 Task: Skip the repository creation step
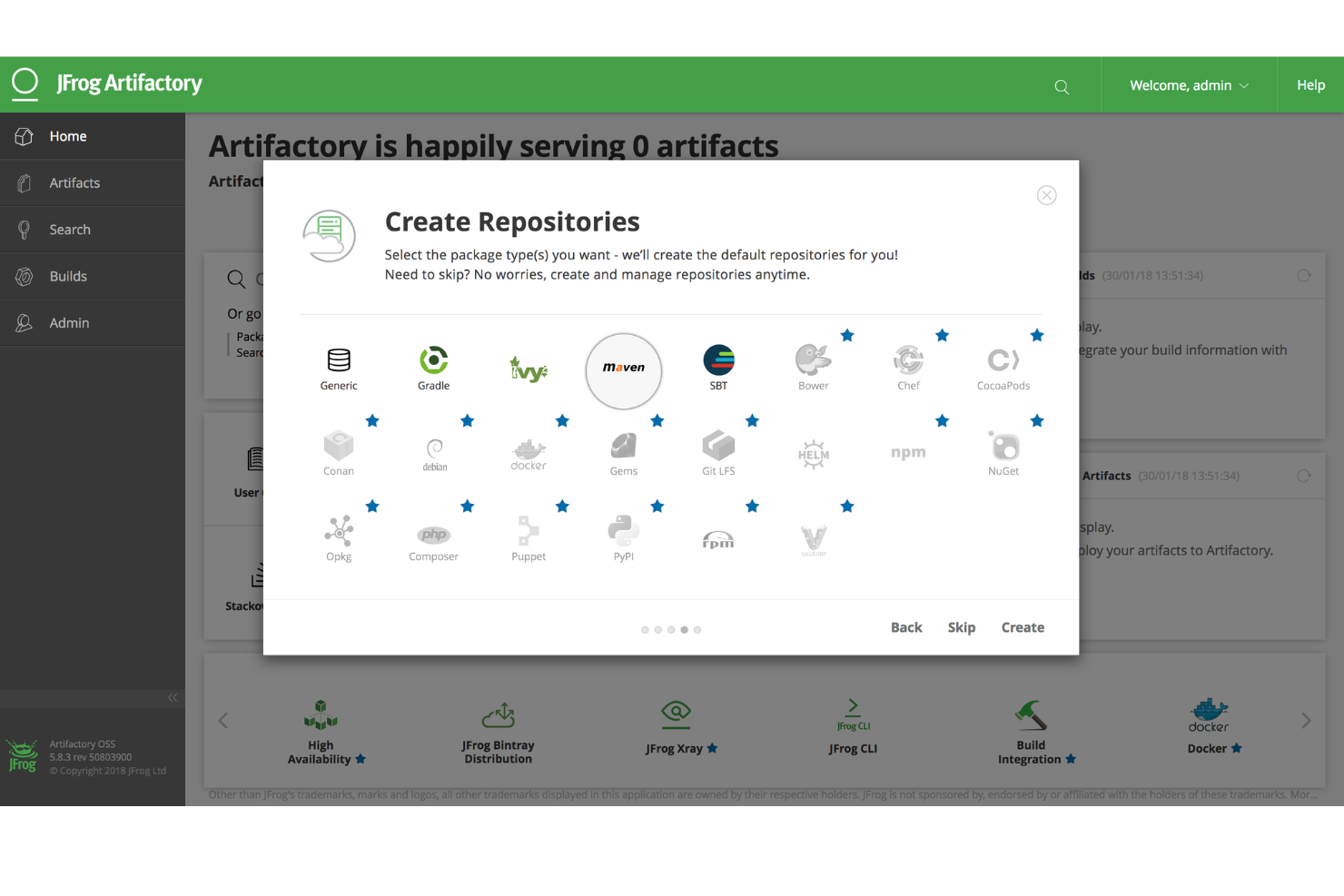coord(962,627)
